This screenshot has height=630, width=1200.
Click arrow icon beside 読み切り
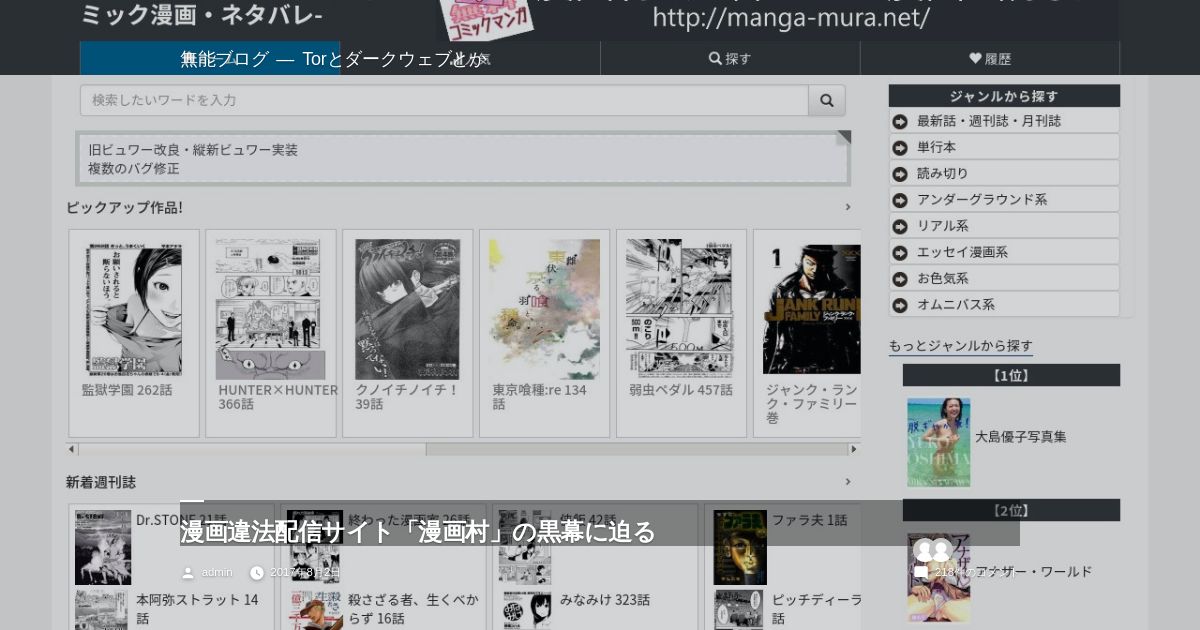pyautogui.click(x=900, y=173)
